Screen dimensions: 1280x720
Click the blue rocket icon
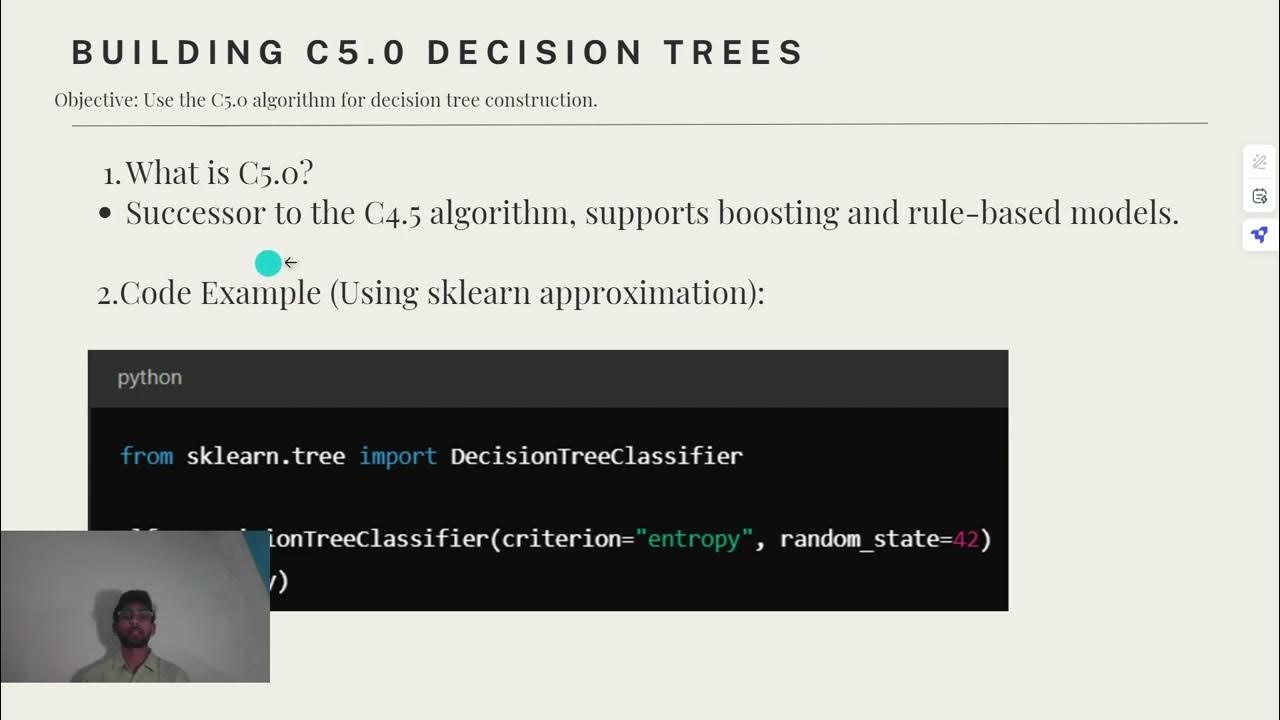pos(1259,234)
